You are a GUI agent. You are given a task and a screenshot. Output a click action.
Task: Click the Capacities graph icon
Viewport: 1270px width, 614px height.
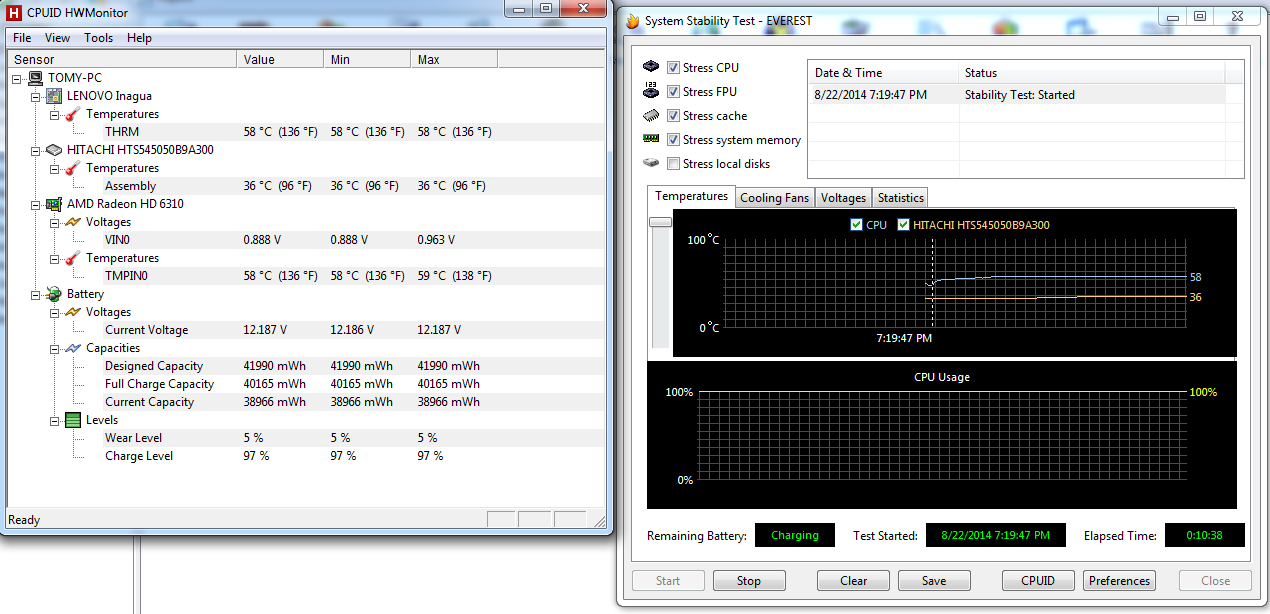click(x=73, y=348)
